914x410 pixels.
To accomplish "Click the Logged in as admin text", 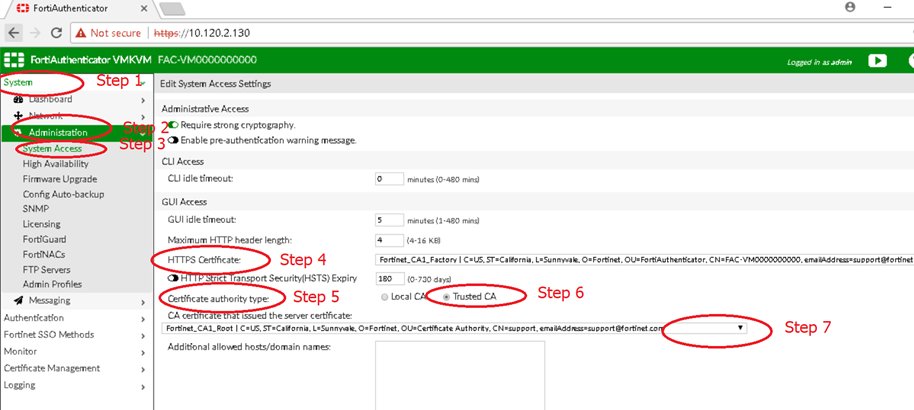I will tap(820, 62).
